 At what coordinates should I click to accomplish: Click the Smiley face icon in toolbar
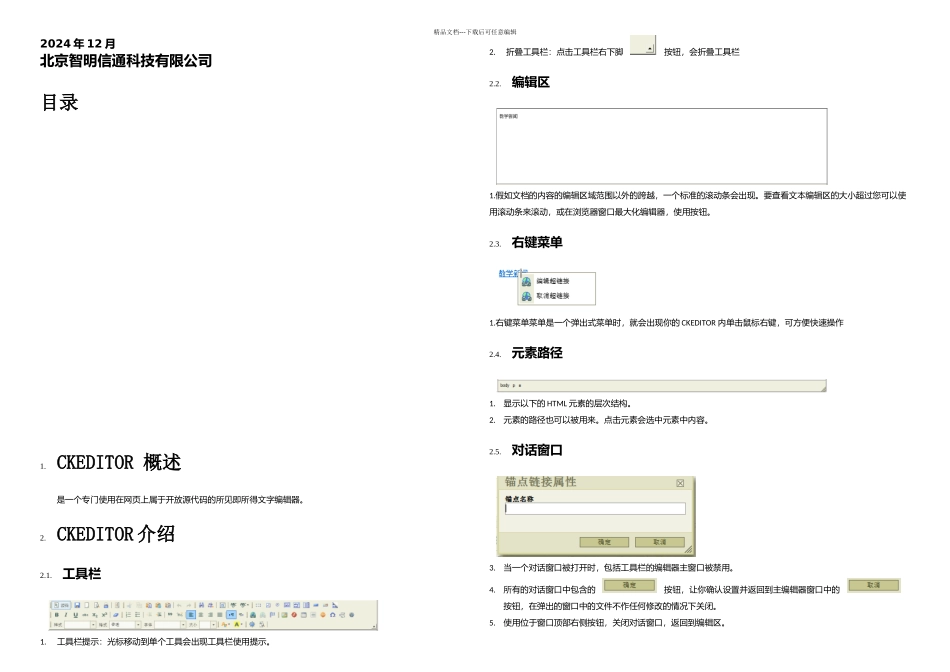tap(323, 615)
